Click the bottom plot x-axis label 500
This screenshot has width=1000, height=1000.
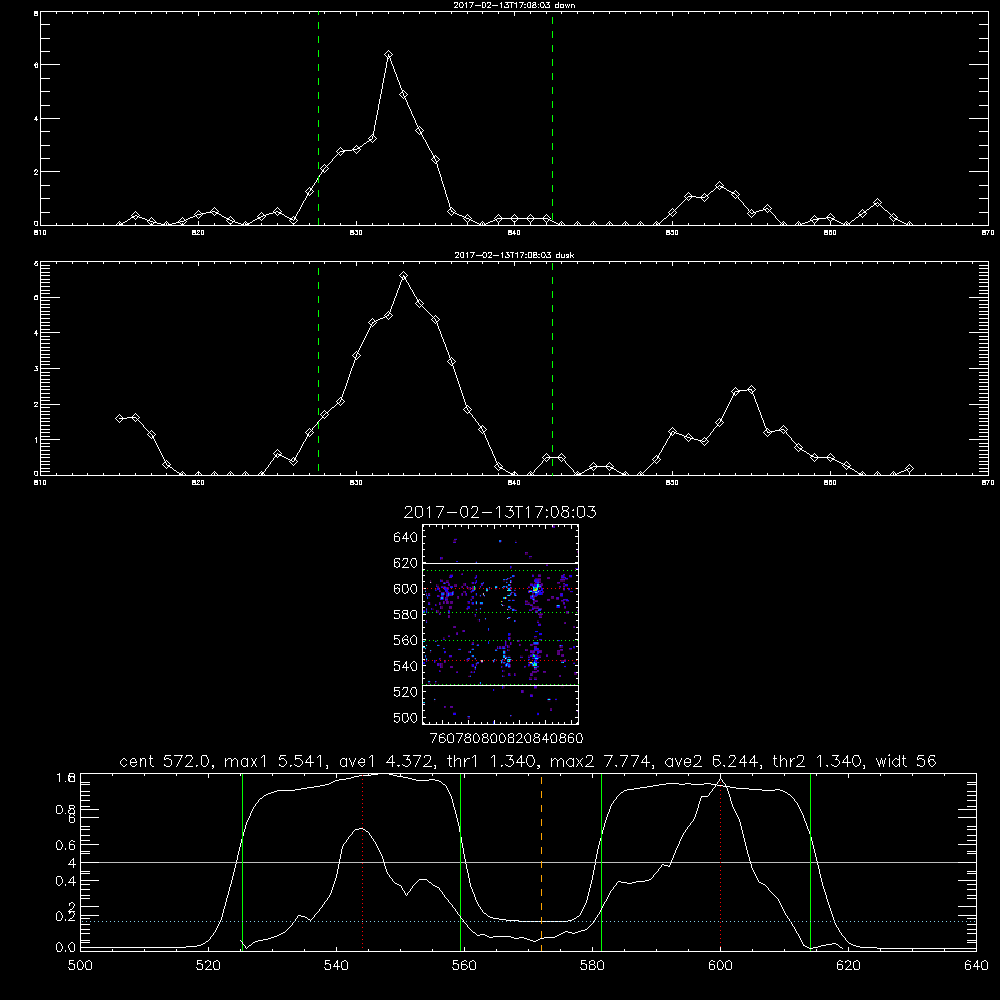click(x=80, y=966)
